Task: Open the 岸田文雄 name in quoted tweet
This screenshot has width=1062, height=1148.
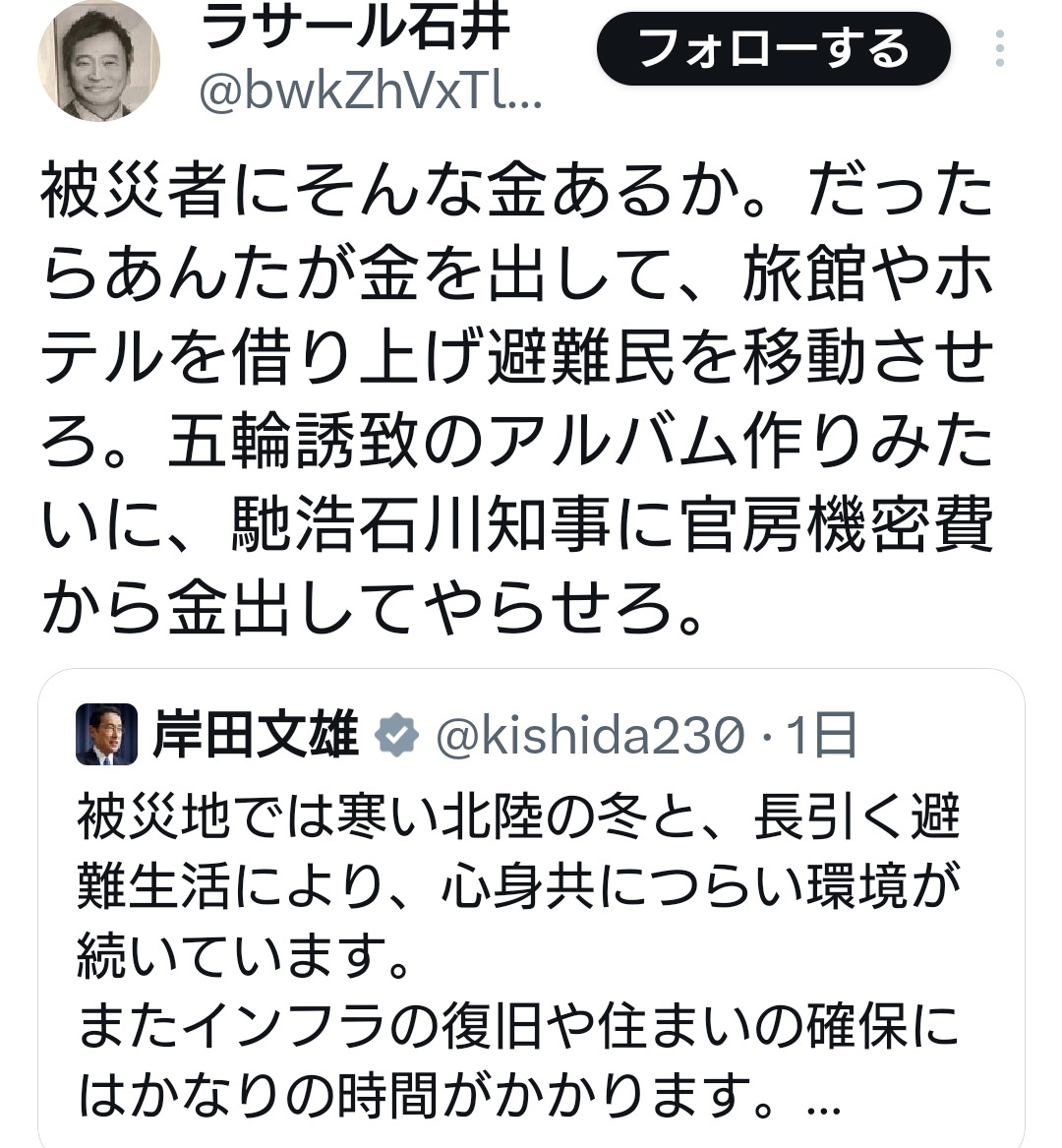Action: [x=256, y=734]
